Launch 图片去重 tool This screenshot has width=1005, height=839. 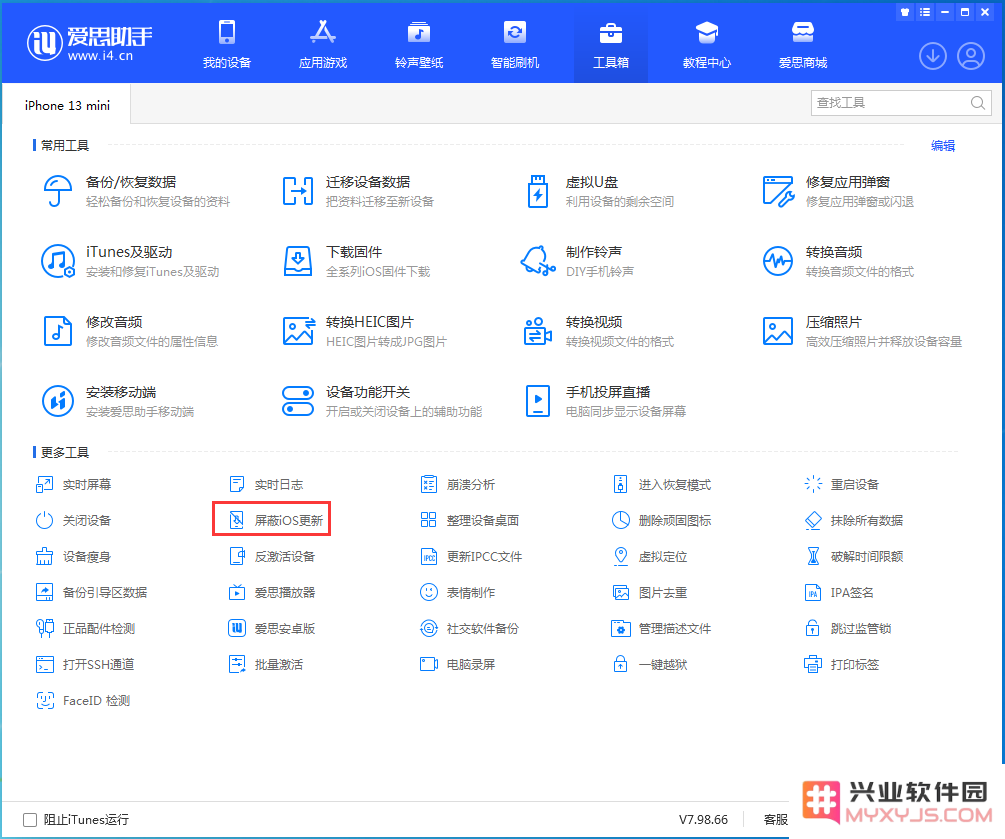(x=650, y=592)
